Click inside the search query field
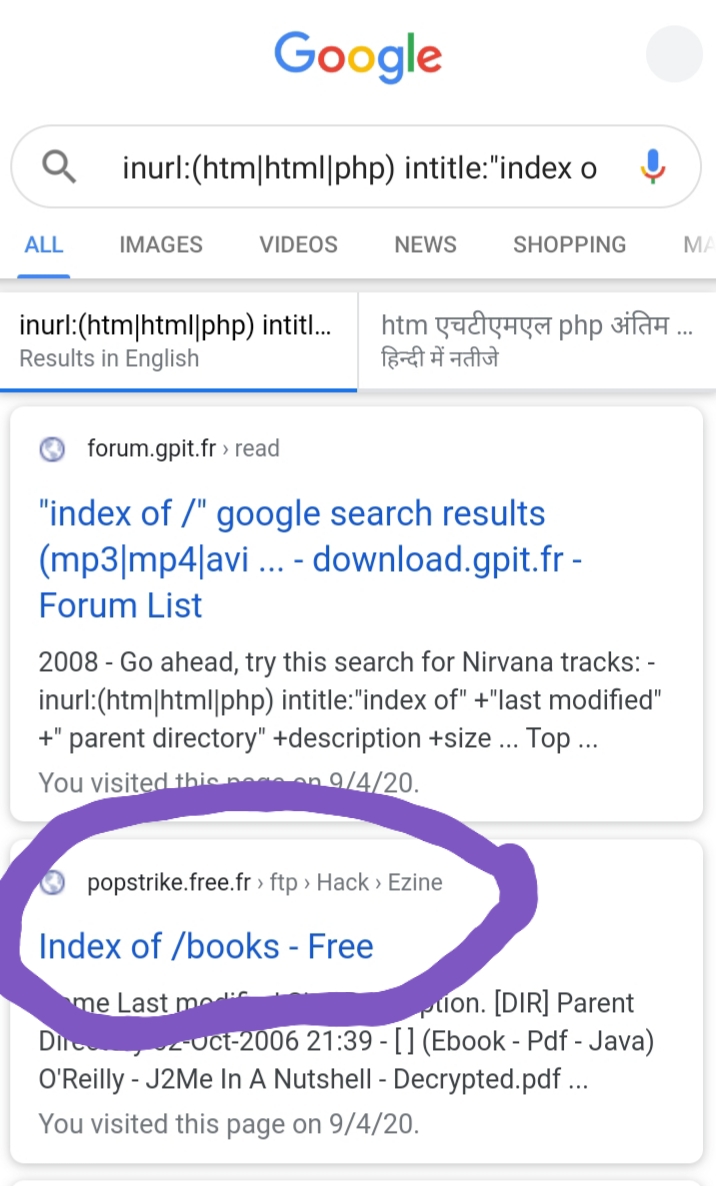The height and width of the screenshot is (1186, 716). (x=360, y=168)
